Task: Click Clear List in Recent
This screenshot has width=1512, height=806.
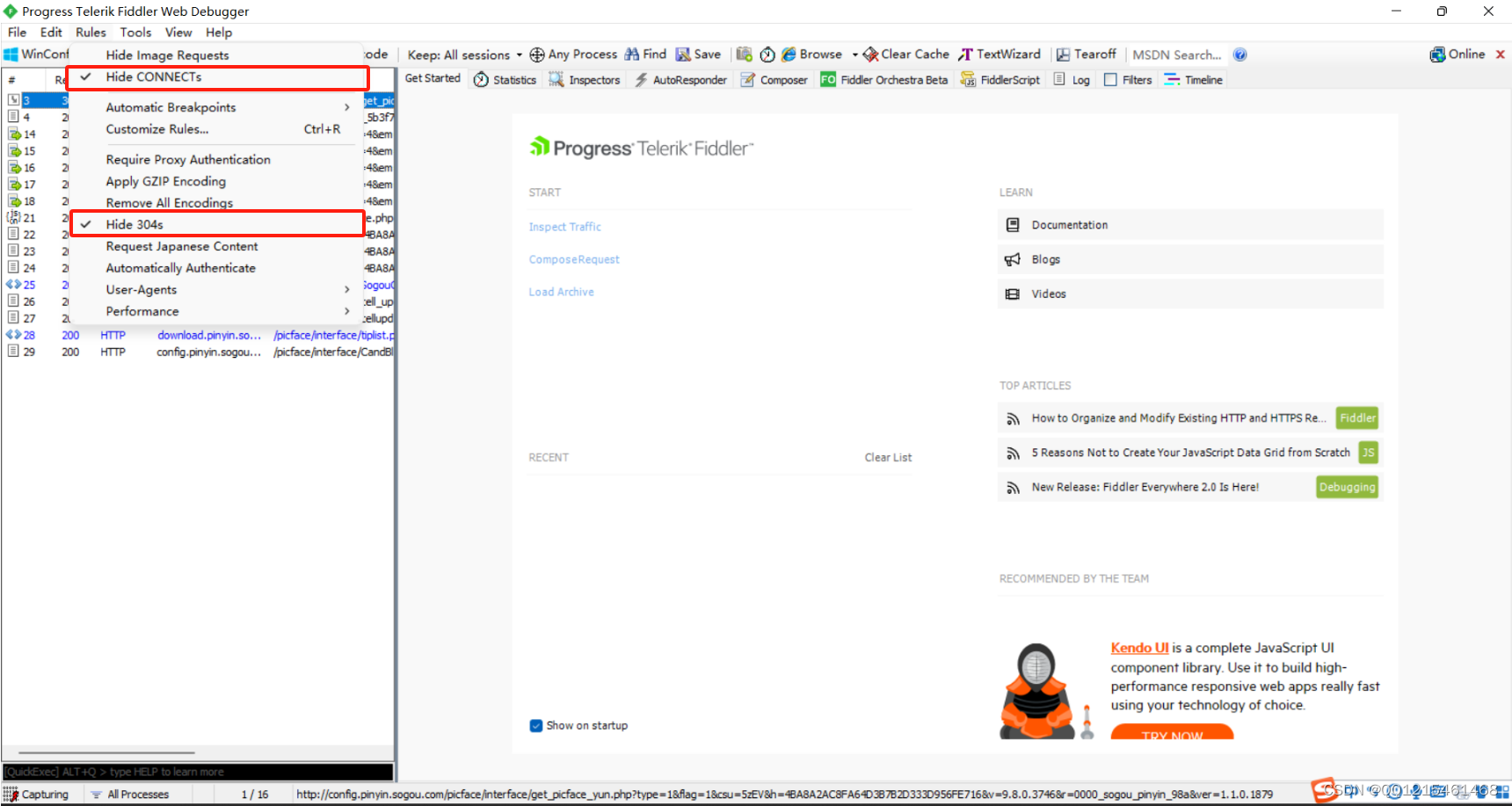Action: pyautogui.click(x=888, y=457)
